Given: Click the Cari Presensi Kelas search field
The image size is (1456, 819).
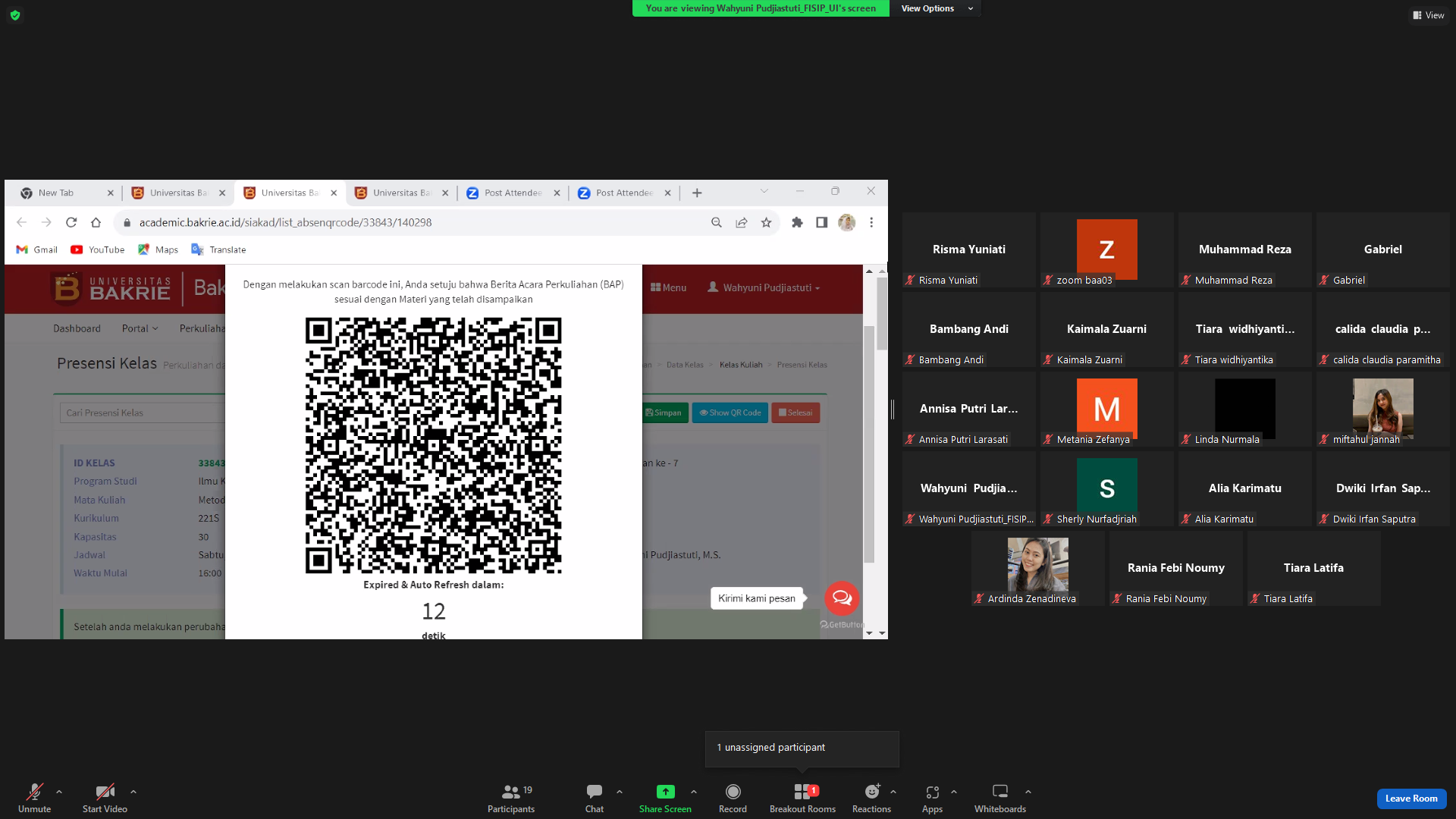Looking at the screenshot, I should click(x=143, y=413).
